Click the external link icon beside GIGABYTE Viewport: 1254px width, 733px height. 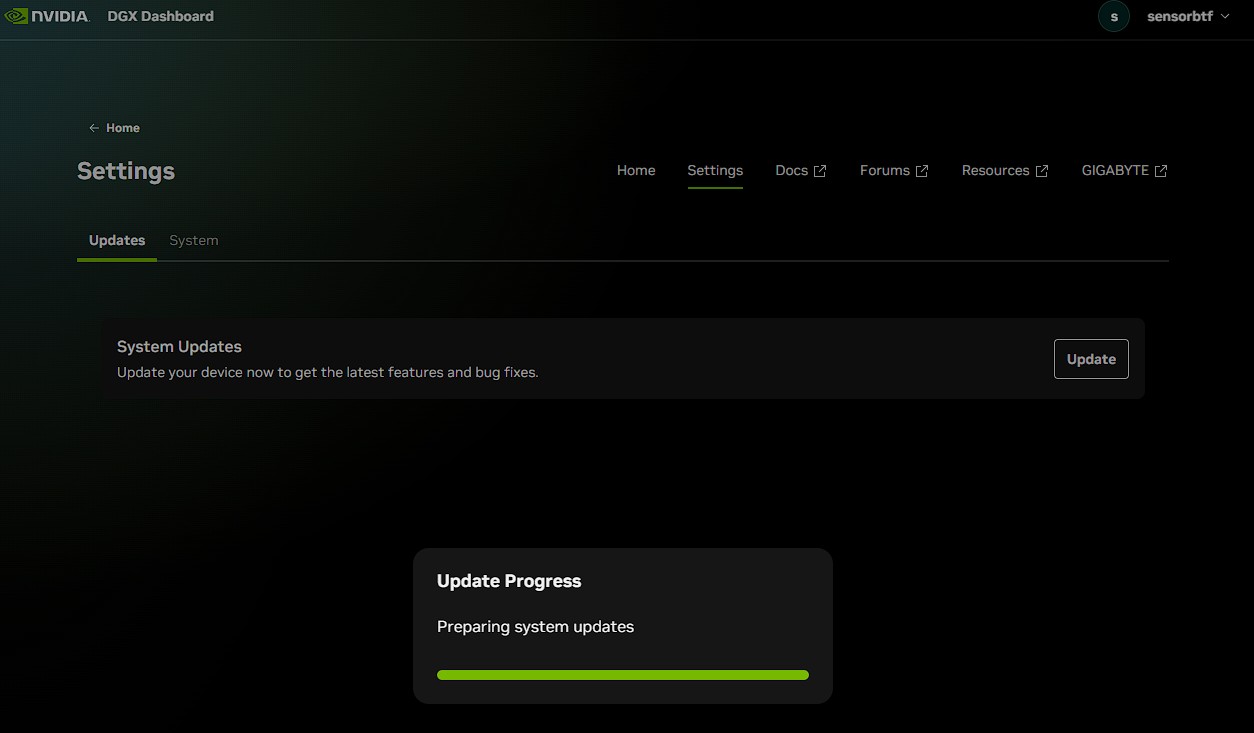(x=1161, y=171)
